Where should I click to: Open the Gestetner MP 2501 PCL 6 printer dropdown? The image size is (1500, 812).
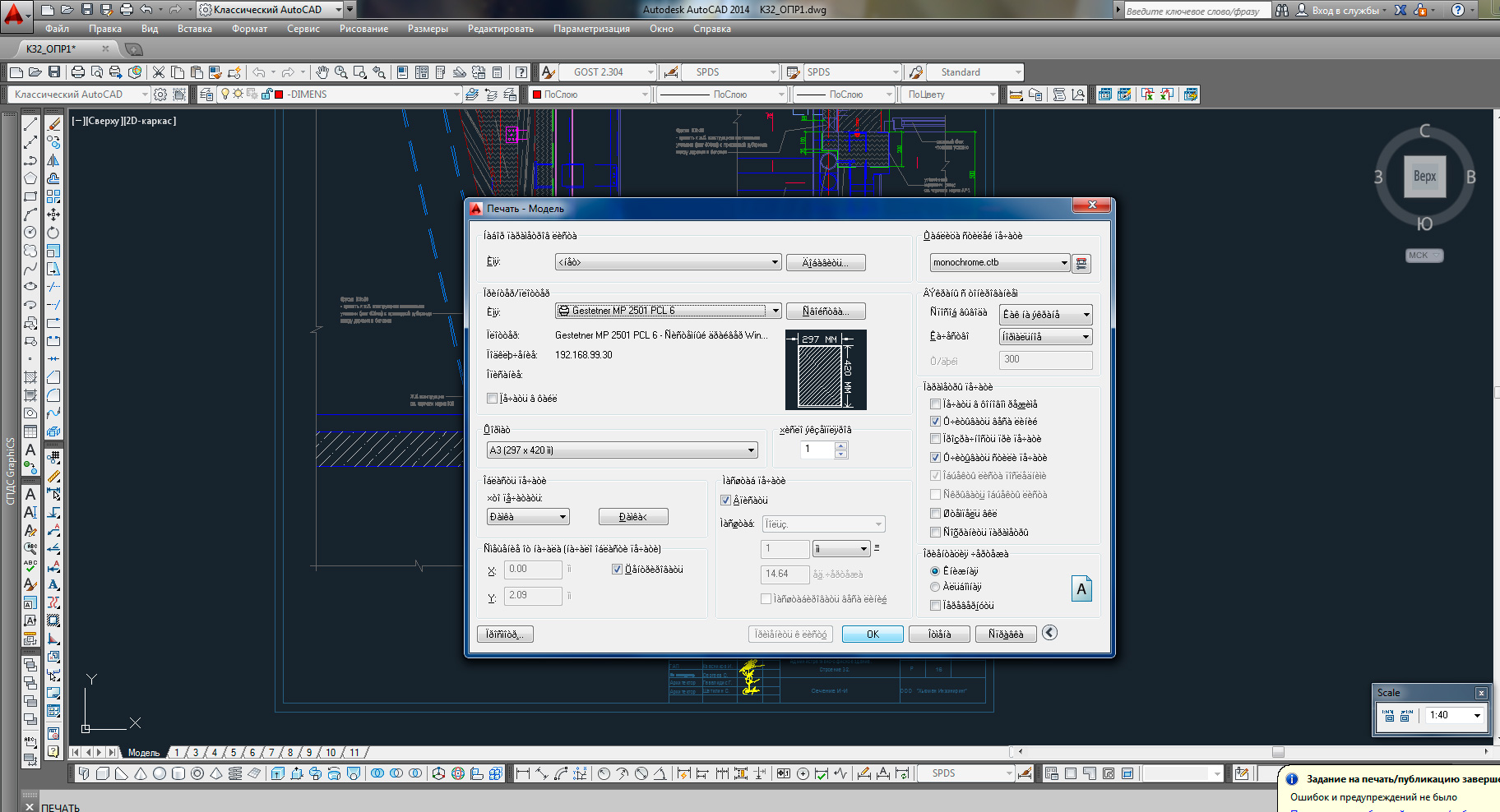tap(668, 311)
